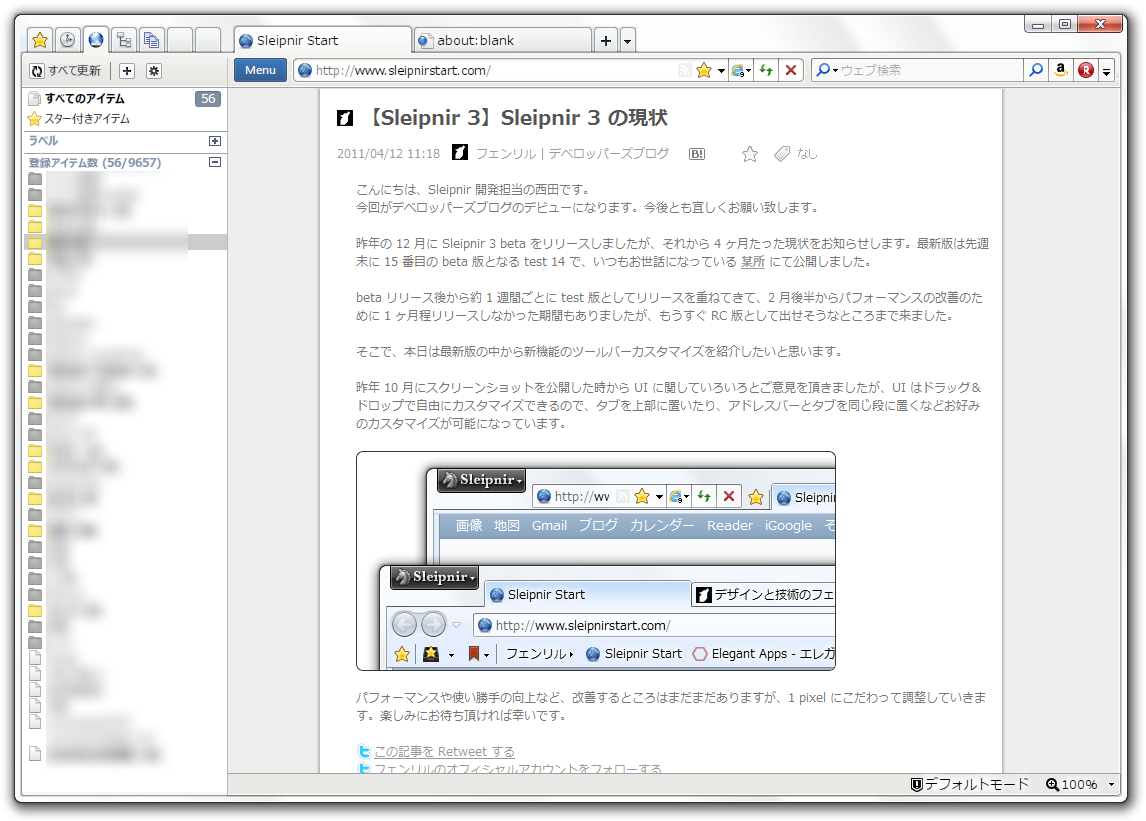The image size is (1146, 821).
Task: Click the refresh-all feeds icon
Action: pyautogui.click(x=37, y=71)
